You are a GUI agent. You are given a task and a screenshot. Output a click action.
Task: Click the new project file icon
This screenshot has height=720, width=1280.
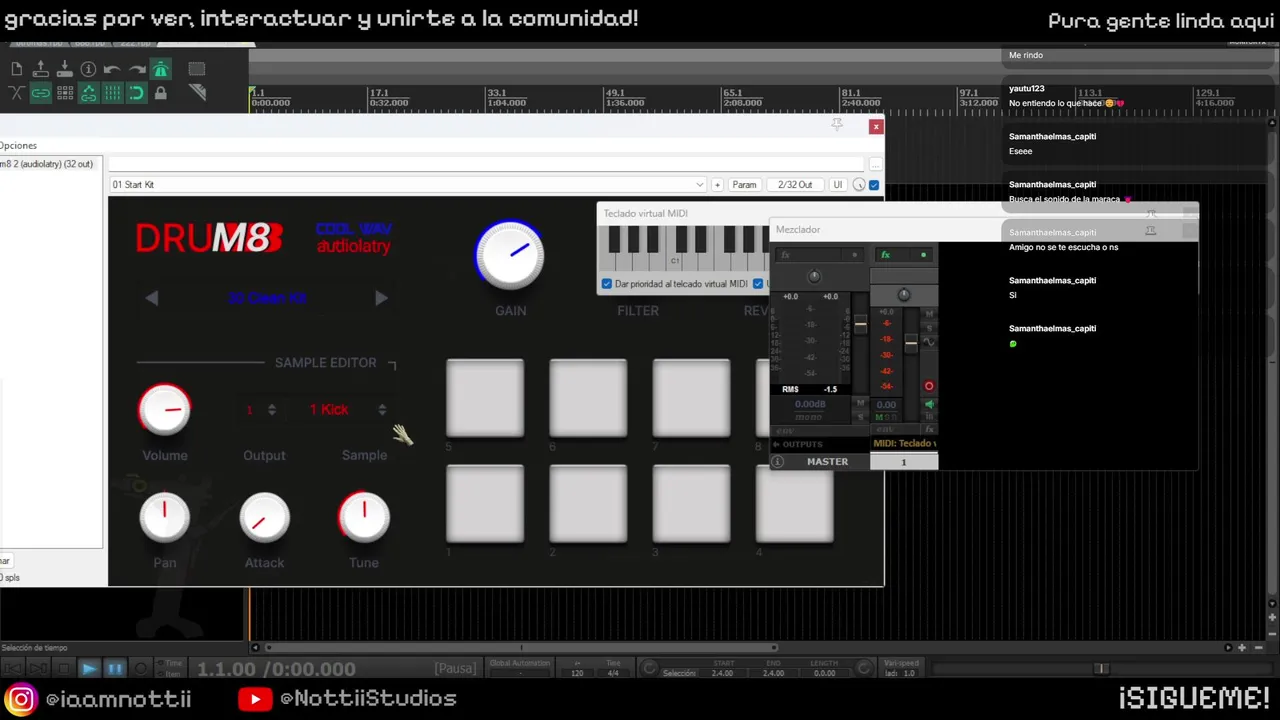tap(16, 69)
